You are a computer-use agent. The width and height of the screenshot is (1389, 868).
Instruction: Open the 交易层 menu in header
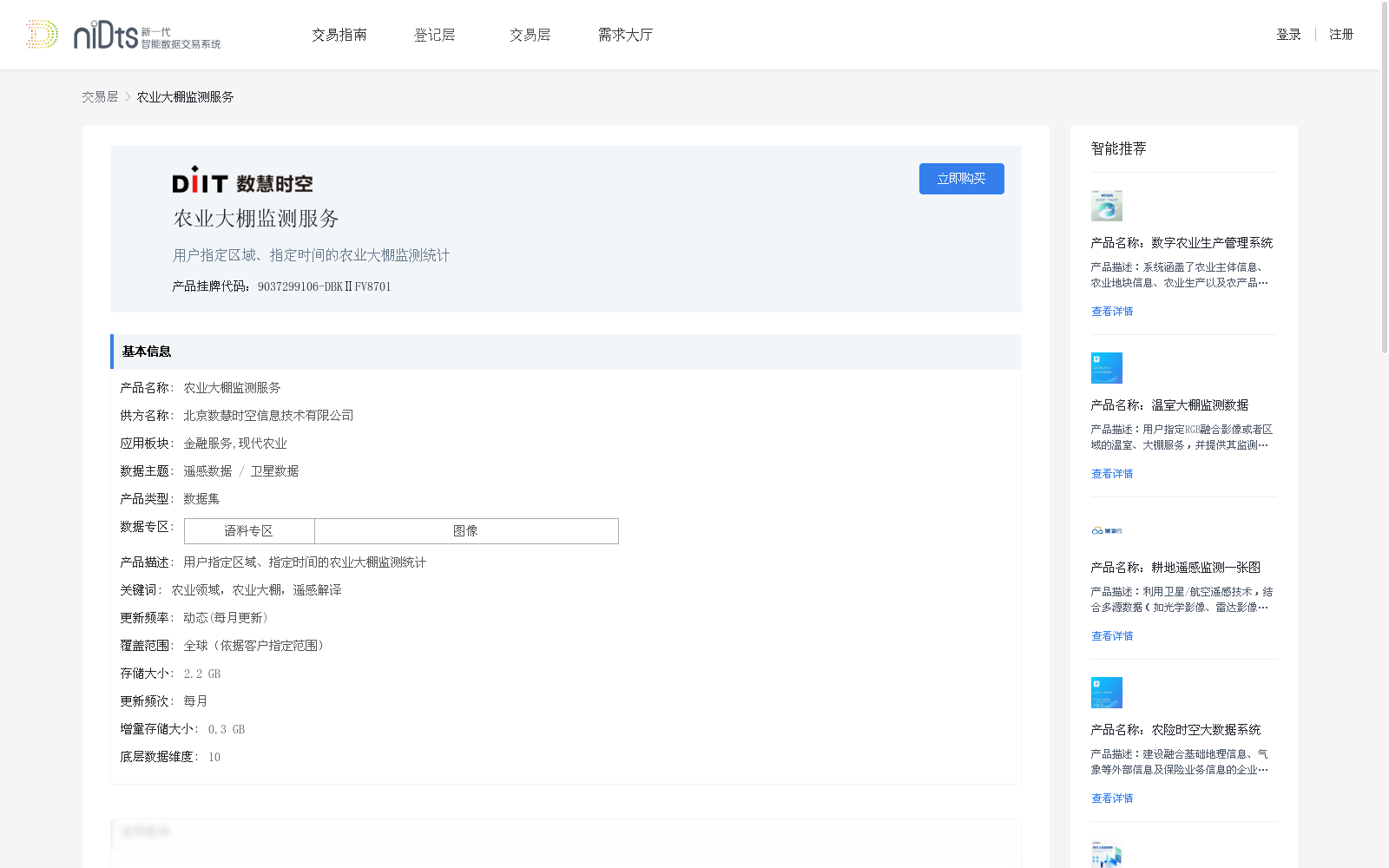(x=530, y=35)
